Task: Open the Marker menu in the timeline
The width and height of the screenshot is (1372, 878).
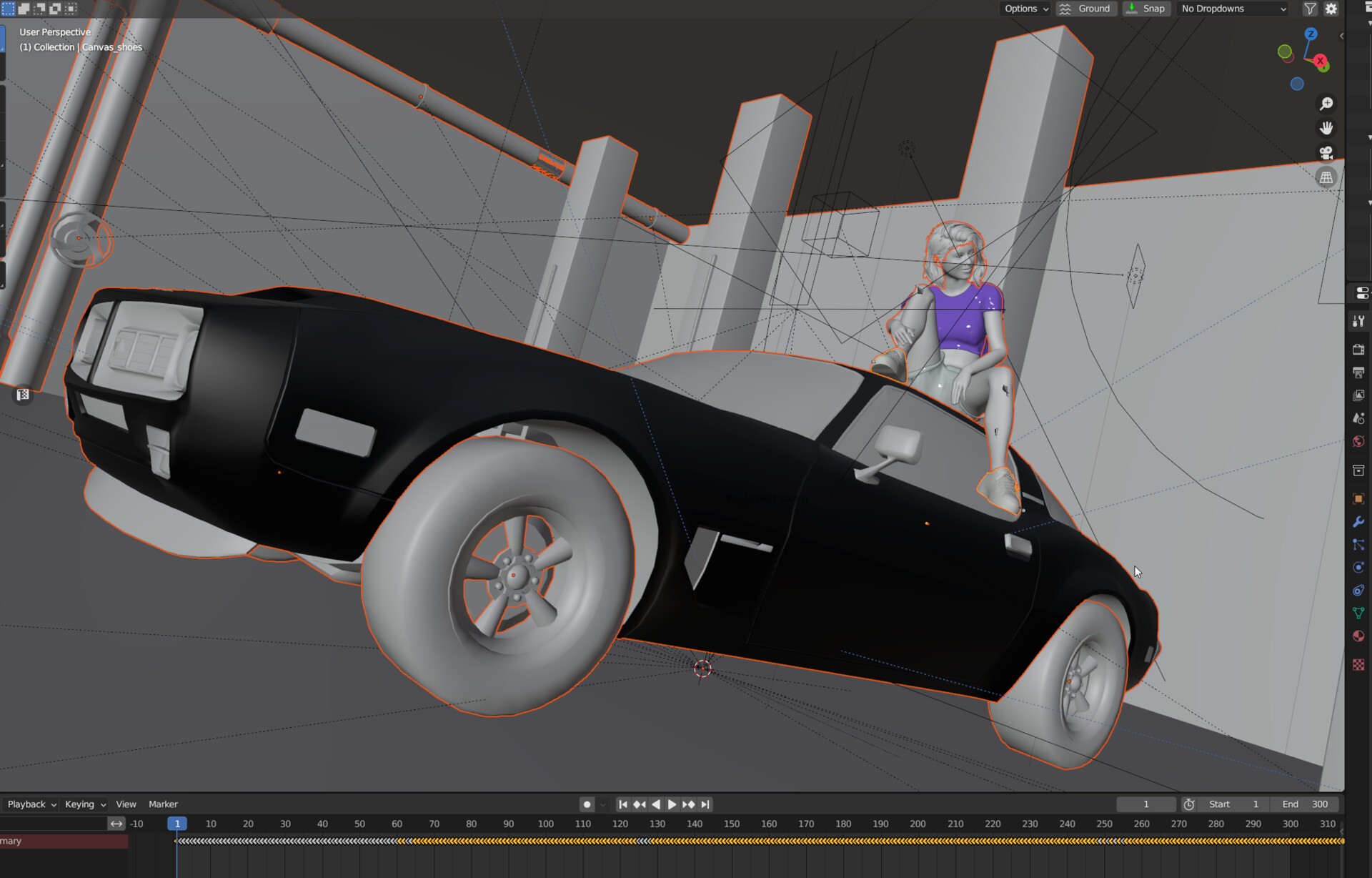Action: (x=163, y=804)
